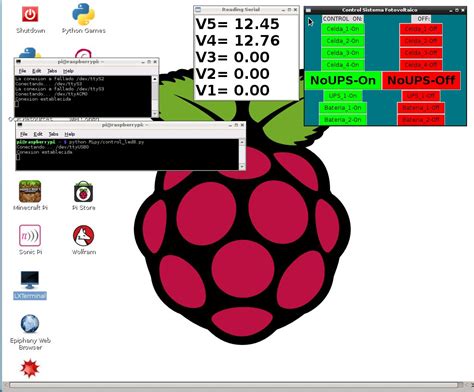The image size is (474, 392).
Task: Close the control_led8.py terminal window
Action: [x=242, y=125]
